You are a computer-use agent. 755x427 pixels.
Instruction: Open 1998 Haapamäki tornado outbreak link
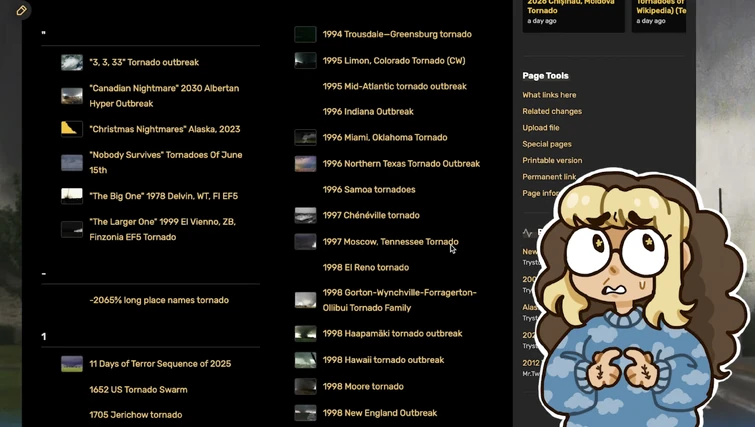392,333
